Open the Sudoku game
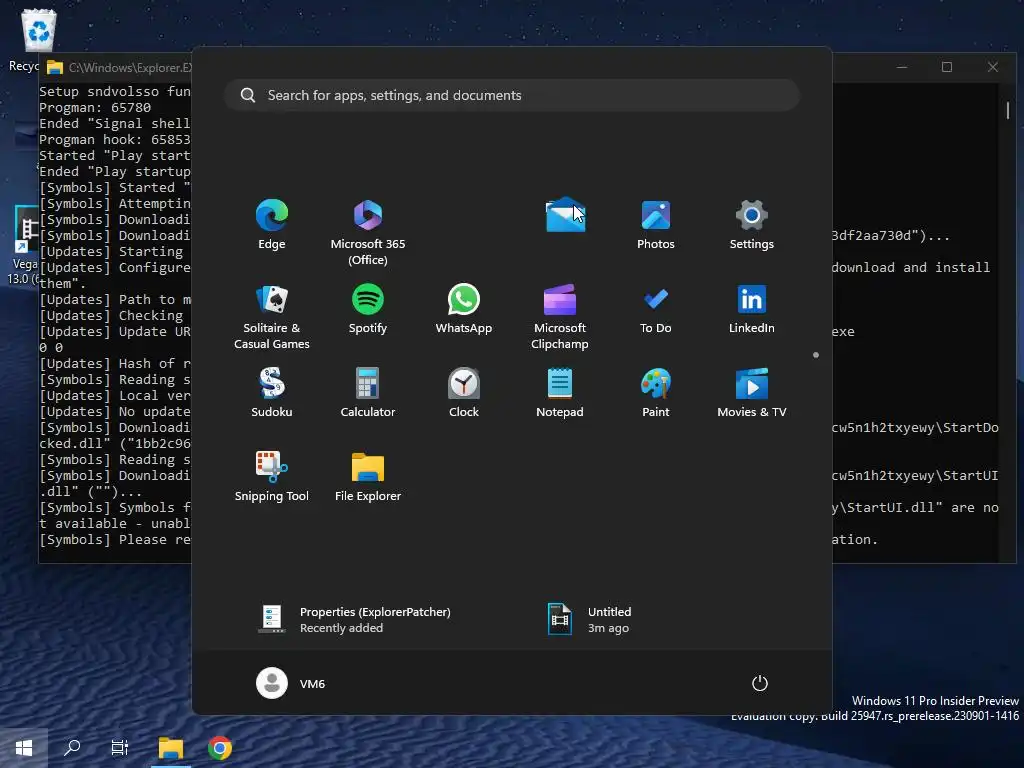 coord(272,392)
